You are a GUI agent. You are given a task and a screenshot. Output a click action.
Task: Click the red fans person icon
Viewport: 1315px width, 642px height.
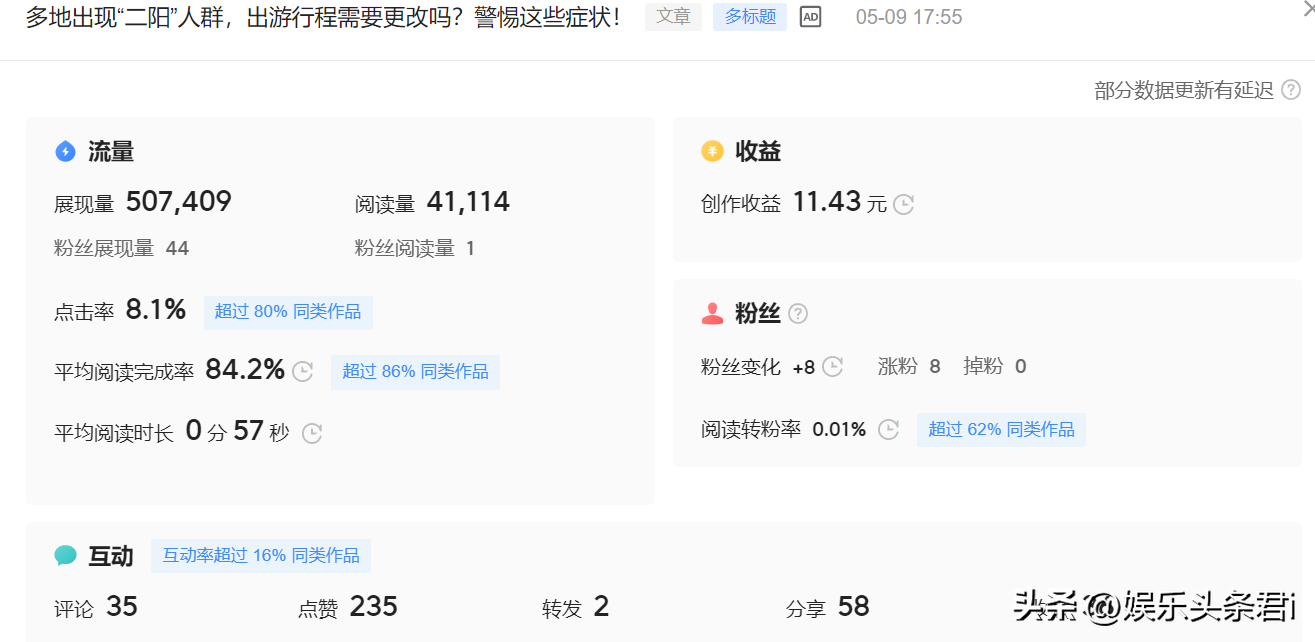(x=712, y=314)
